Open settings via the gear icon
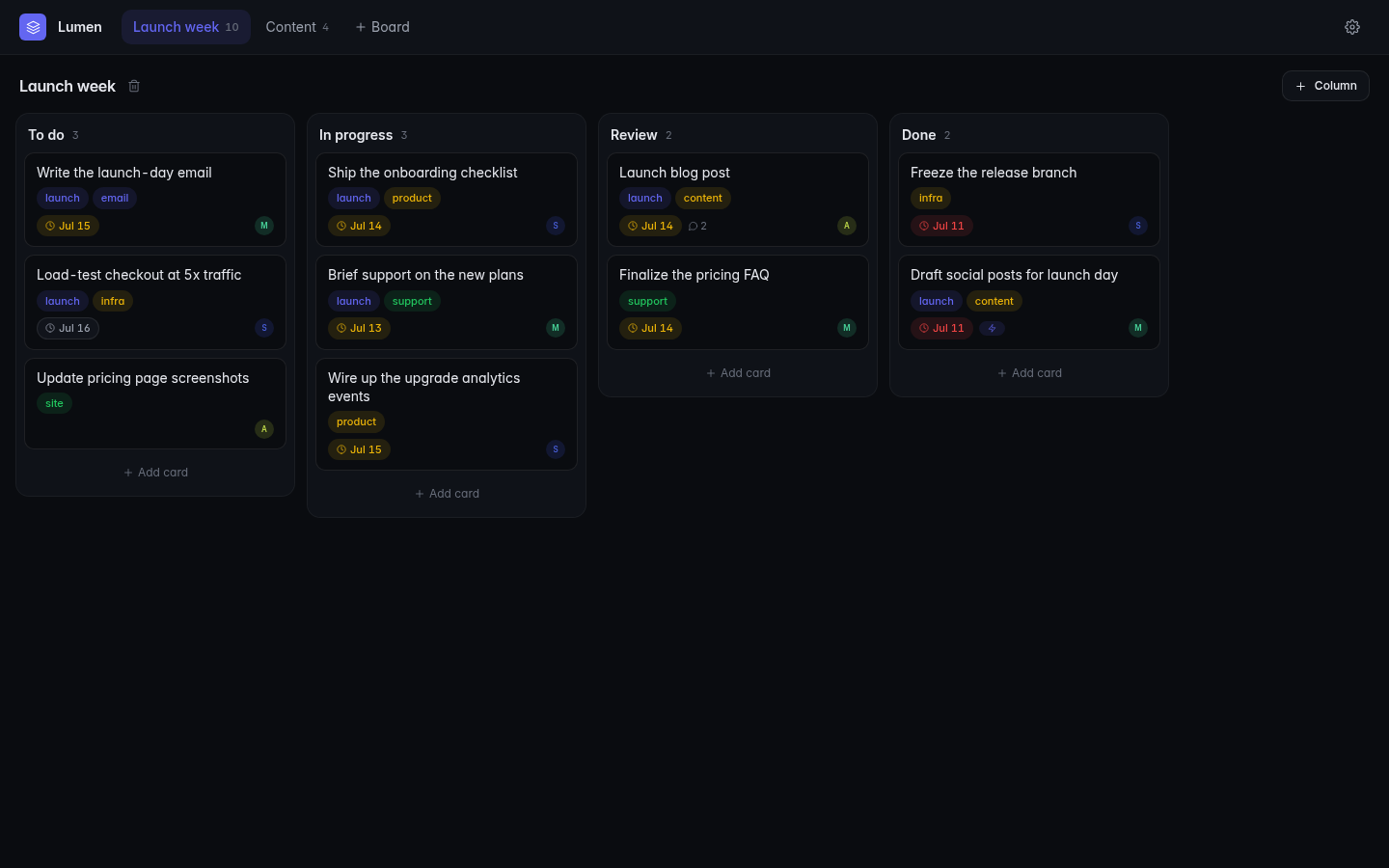1389x868 pixels. pyautogui.click(x=1352, y=27)
